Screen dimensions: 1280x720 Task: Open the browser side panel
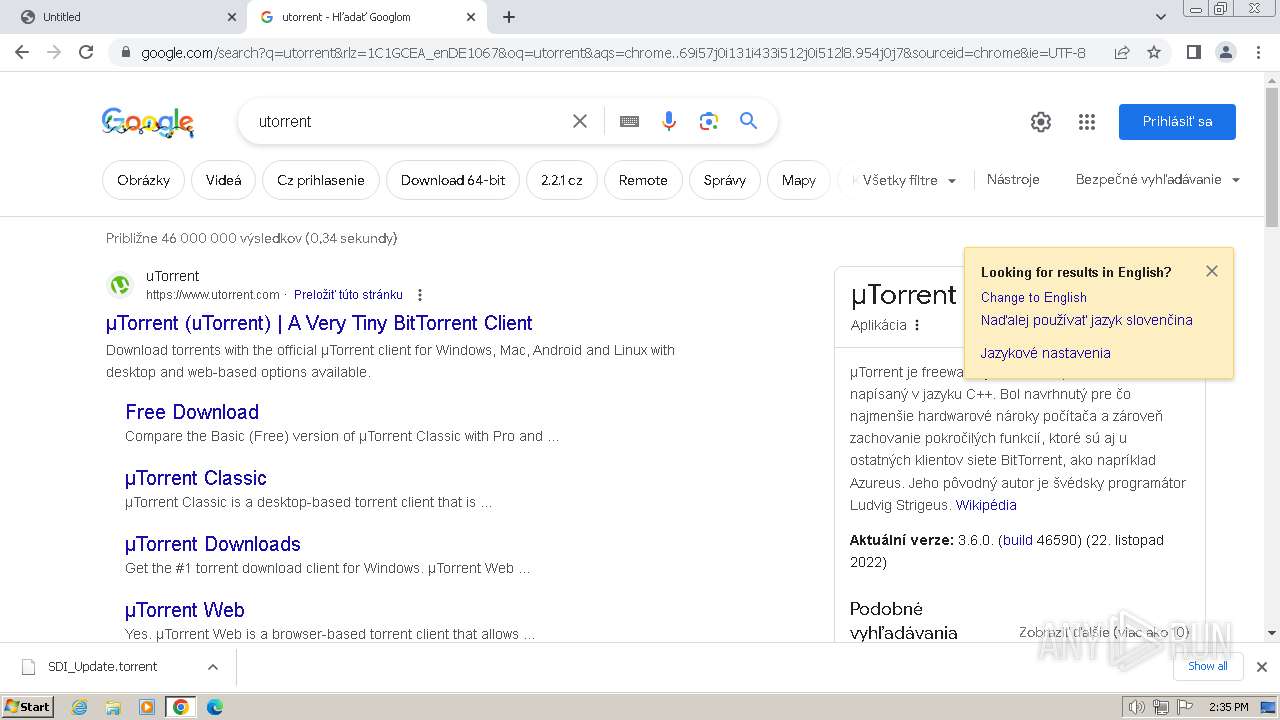click(1193, 52)
